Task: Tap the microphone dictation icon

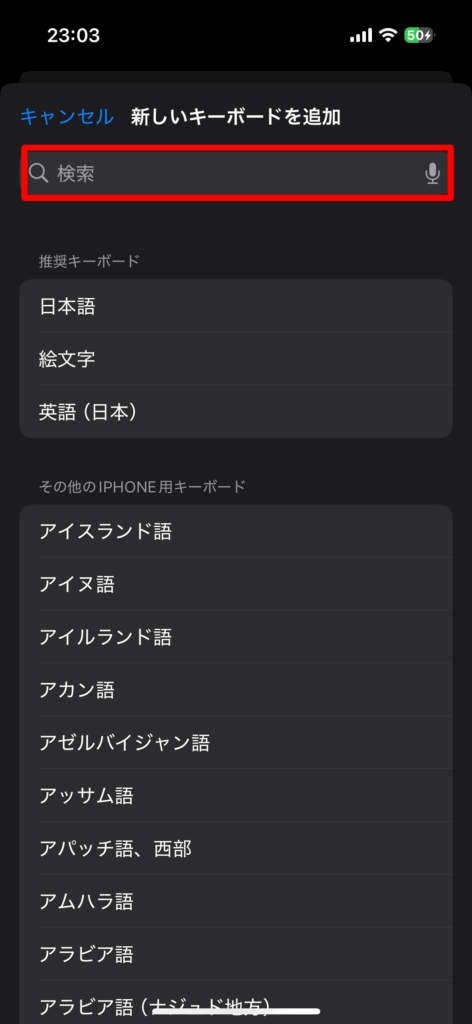Action: point(432,173)
